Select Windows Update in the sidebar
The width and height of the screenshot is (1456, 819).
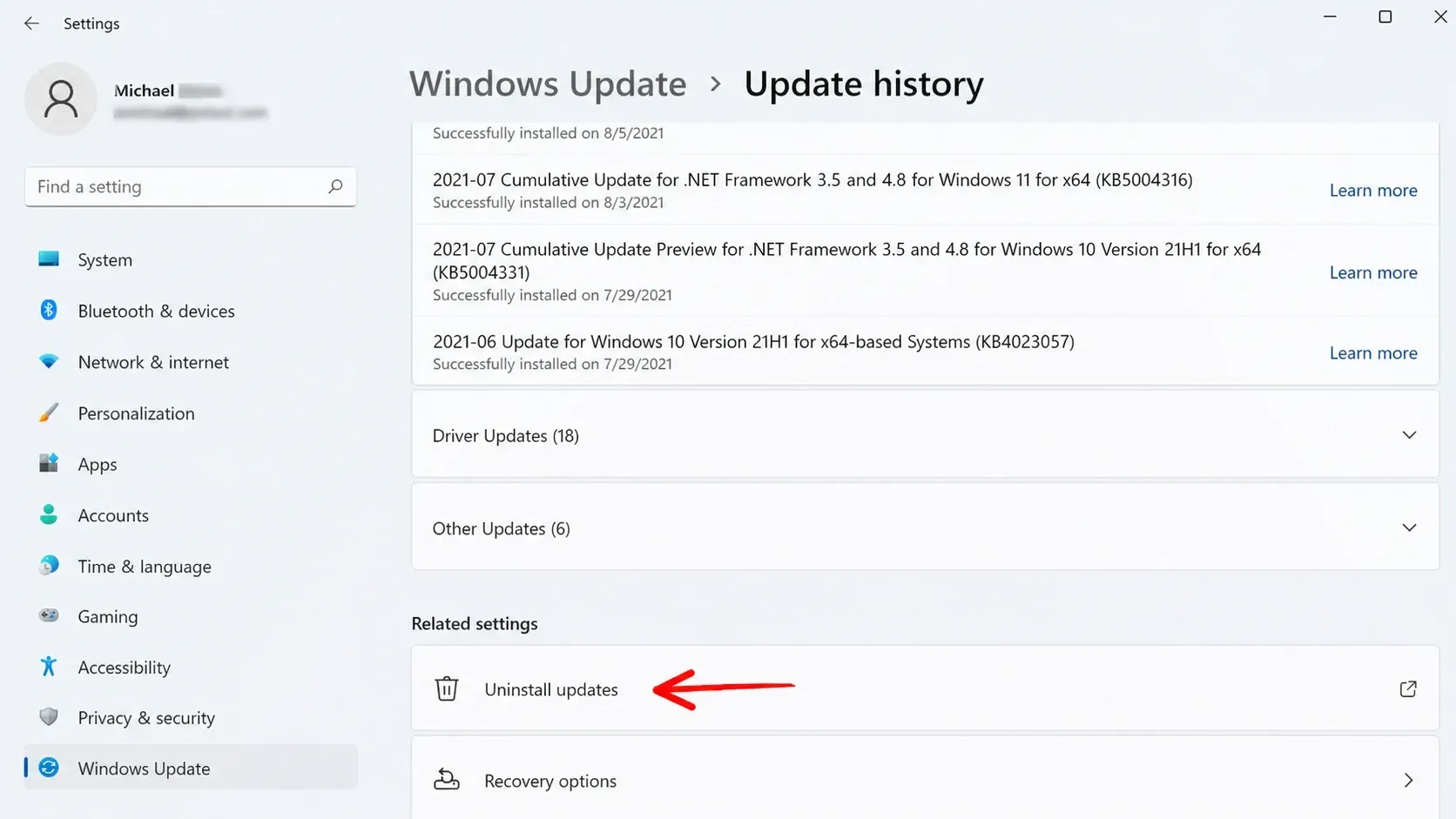(x=191, y=768)
